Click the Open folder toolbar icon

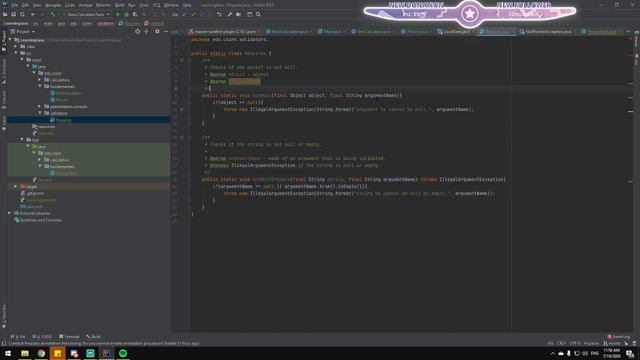click(5, 14)
